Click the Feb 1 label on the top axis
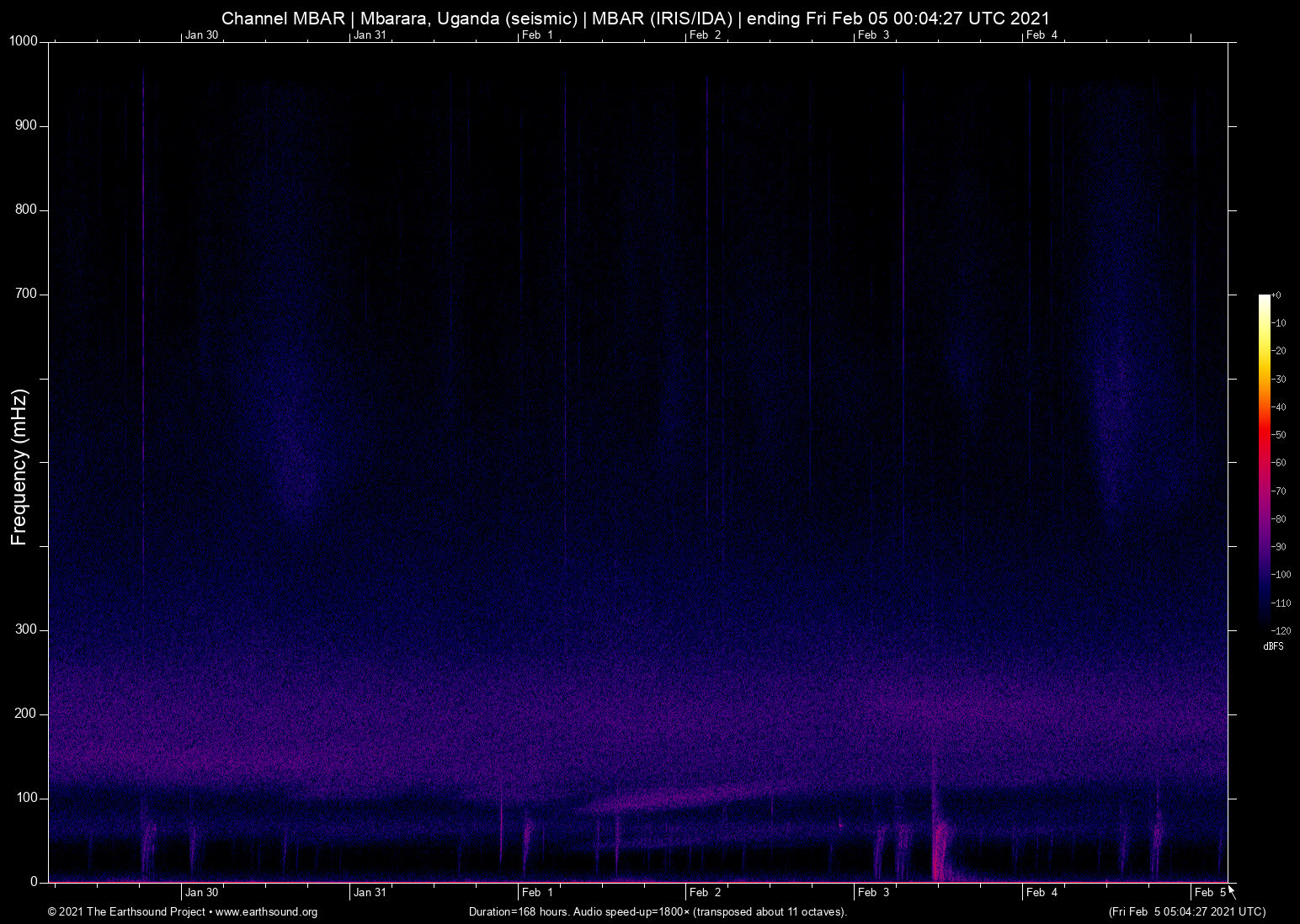 click(537, 35)
